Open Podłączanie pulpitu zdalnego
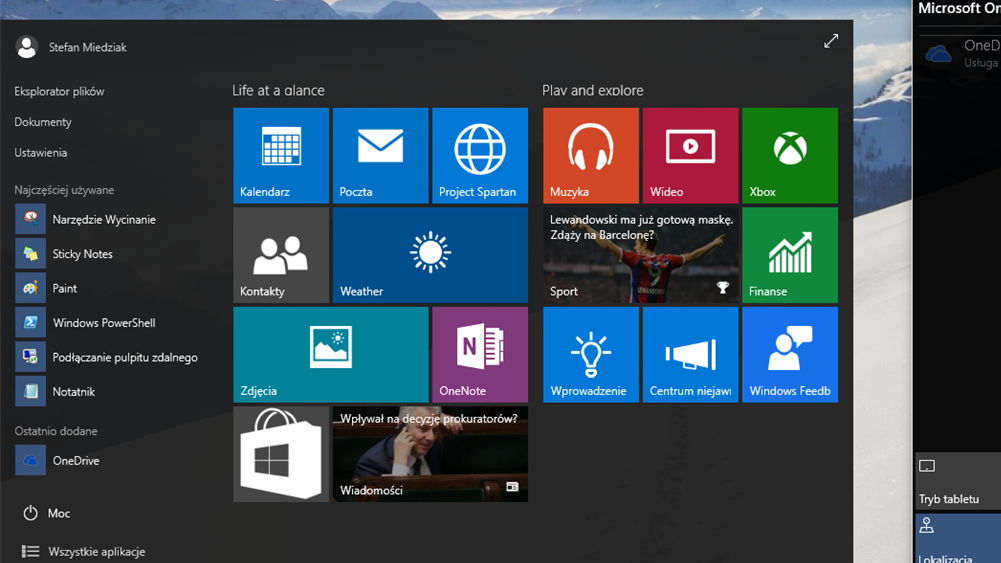 [x=109, y=357]
